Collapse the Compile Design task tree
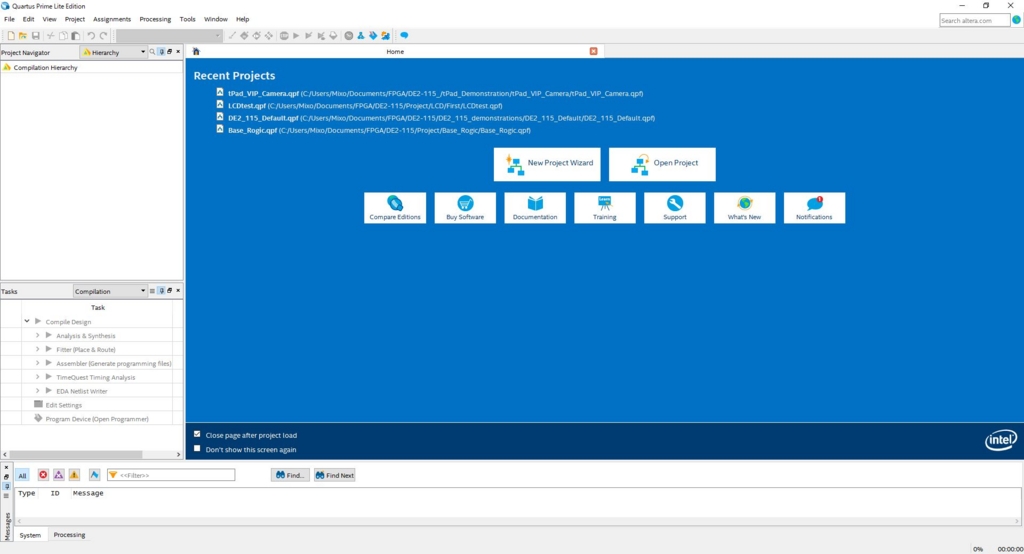Screen dimensions: 1024x554 (27, 321)
